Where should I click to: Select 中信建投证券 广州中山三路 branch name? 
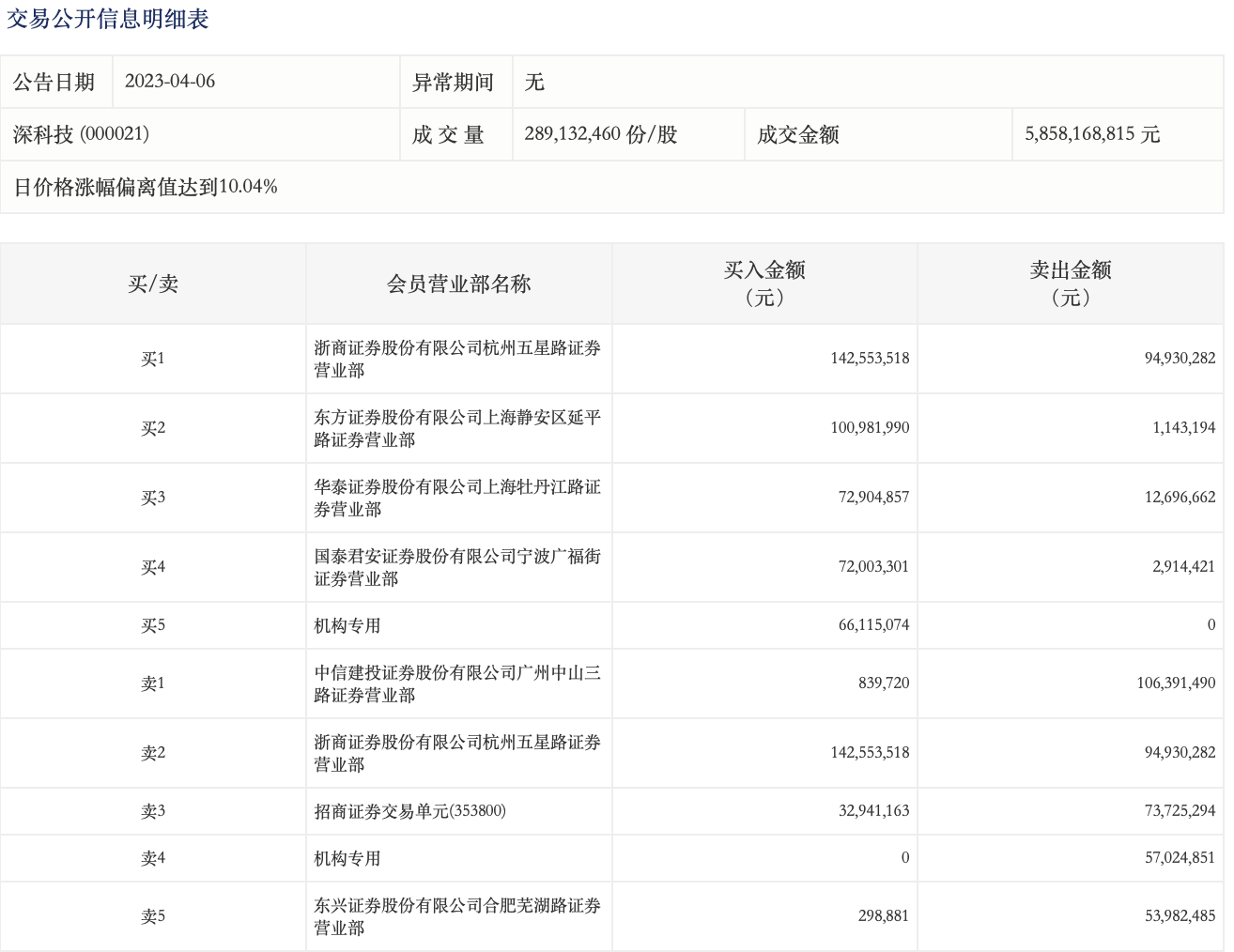(x=457, y=683)
